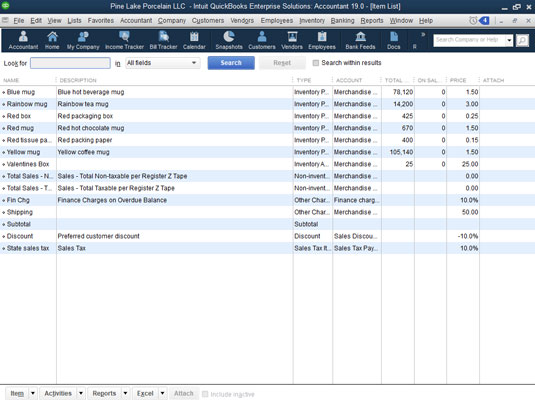Open My Company icon
Image resolution: width=535 pixels, height=400 pixels.
(83, 40)
